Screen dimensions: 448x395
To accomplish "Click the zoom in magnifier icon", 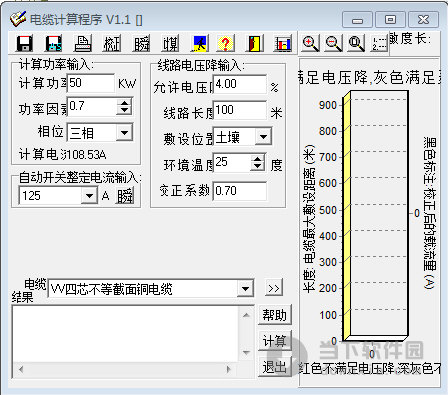I will tap(310, 43).
